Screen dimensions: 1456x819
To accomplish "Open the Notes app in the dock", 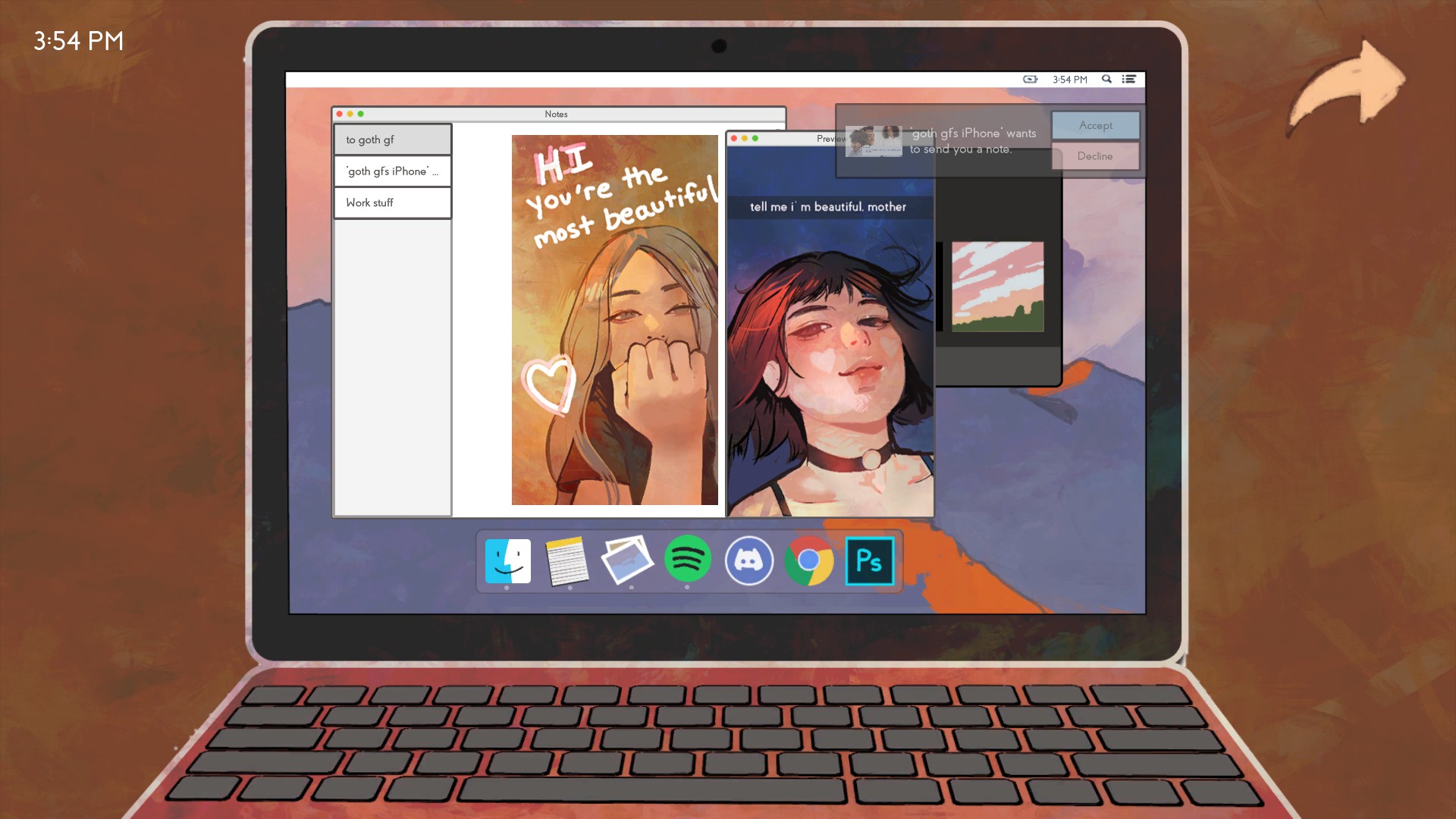I will (567, 561).
